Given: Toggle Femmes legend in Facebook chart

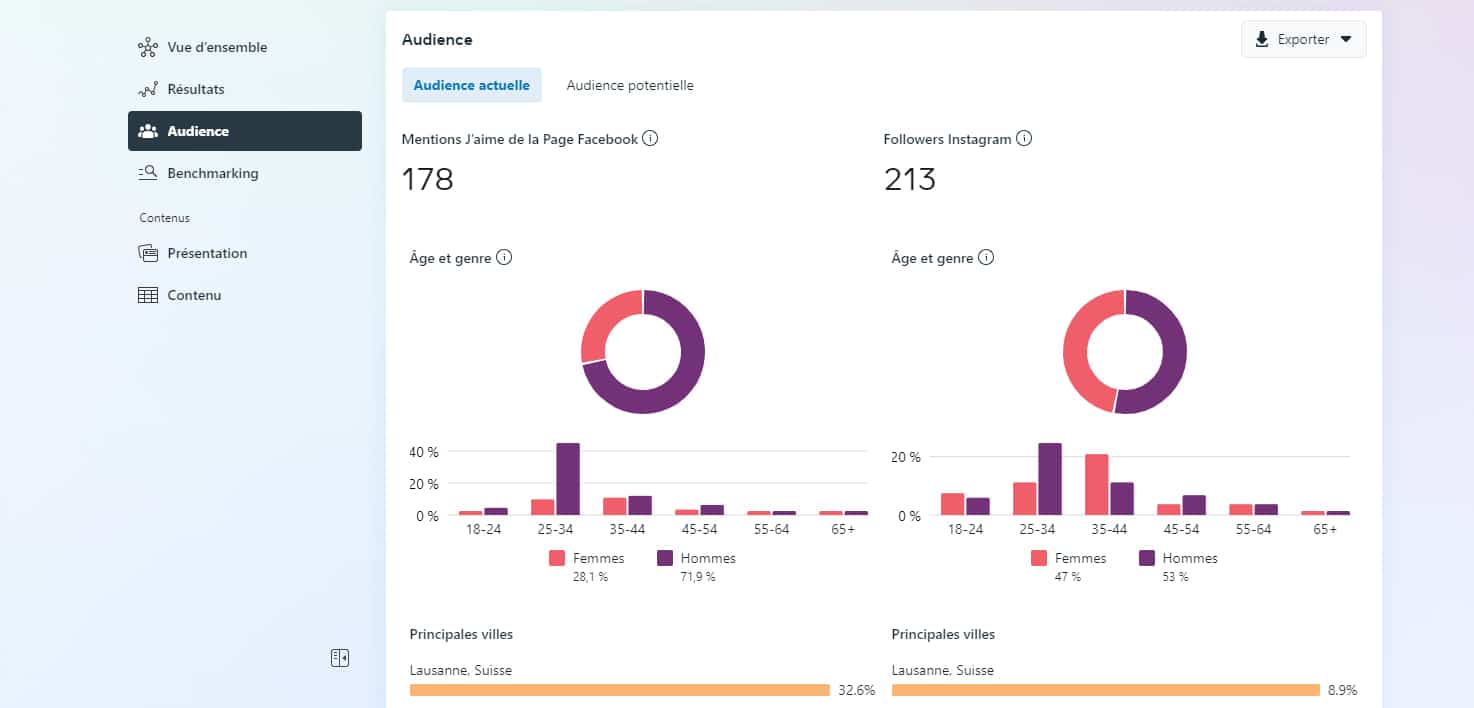Looking at the screenshot, I should [x=587, y=558].
